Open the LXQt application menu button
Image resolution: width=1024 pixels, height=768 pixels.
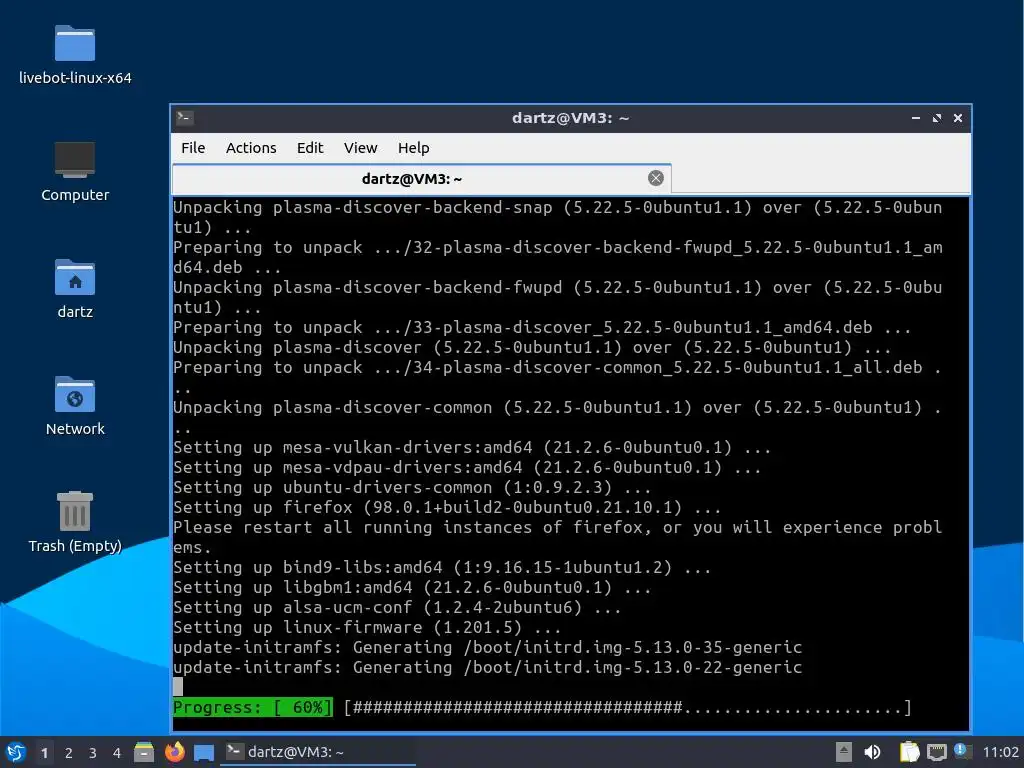coord(16,752)
